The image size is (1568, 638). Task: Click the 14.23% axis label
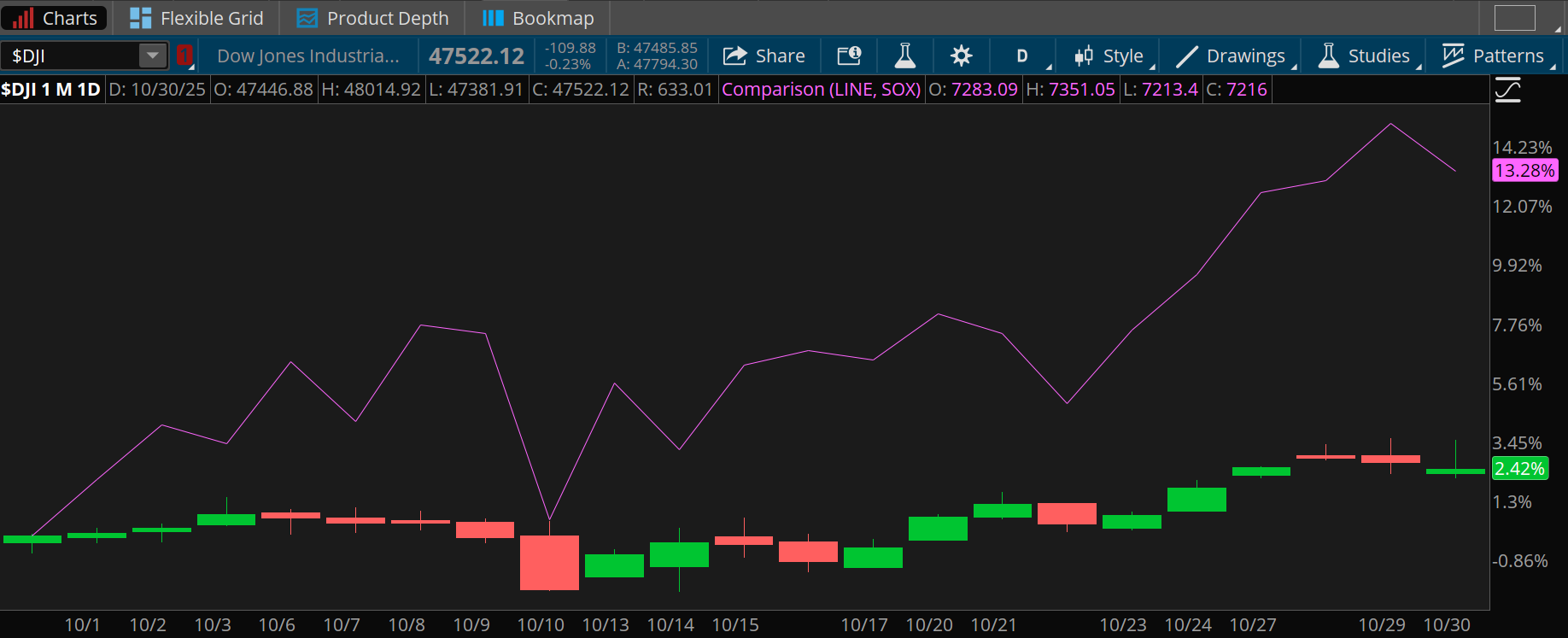tap(1522, 148)
